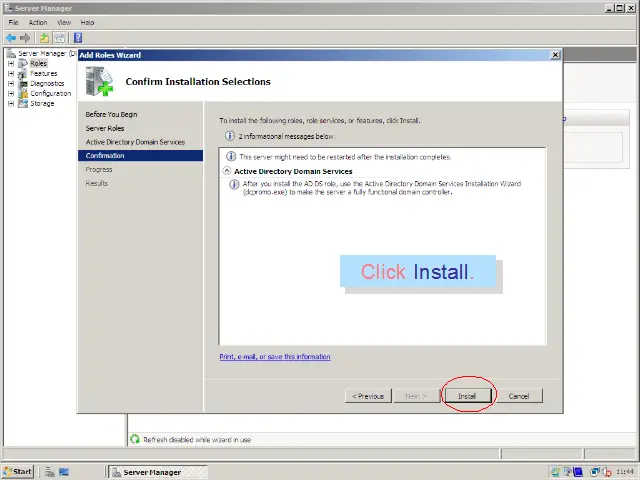Image resolution: width=640 pixels, height=480 pixels.
Task: Click the '2 informational messages below' text
Action: click(286, 136)
